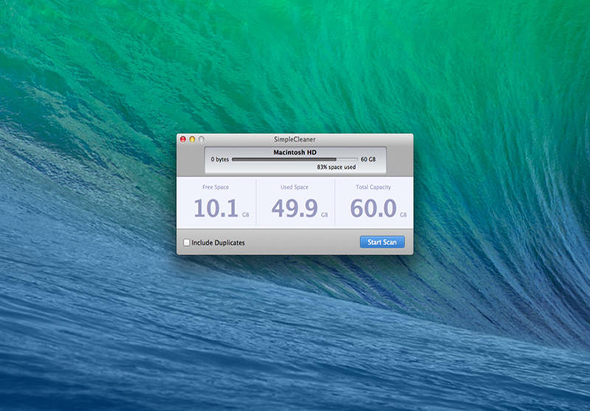The image size is (590, 411).
Task: Close the SimpleCleaner window
Action: click(183, 140)
